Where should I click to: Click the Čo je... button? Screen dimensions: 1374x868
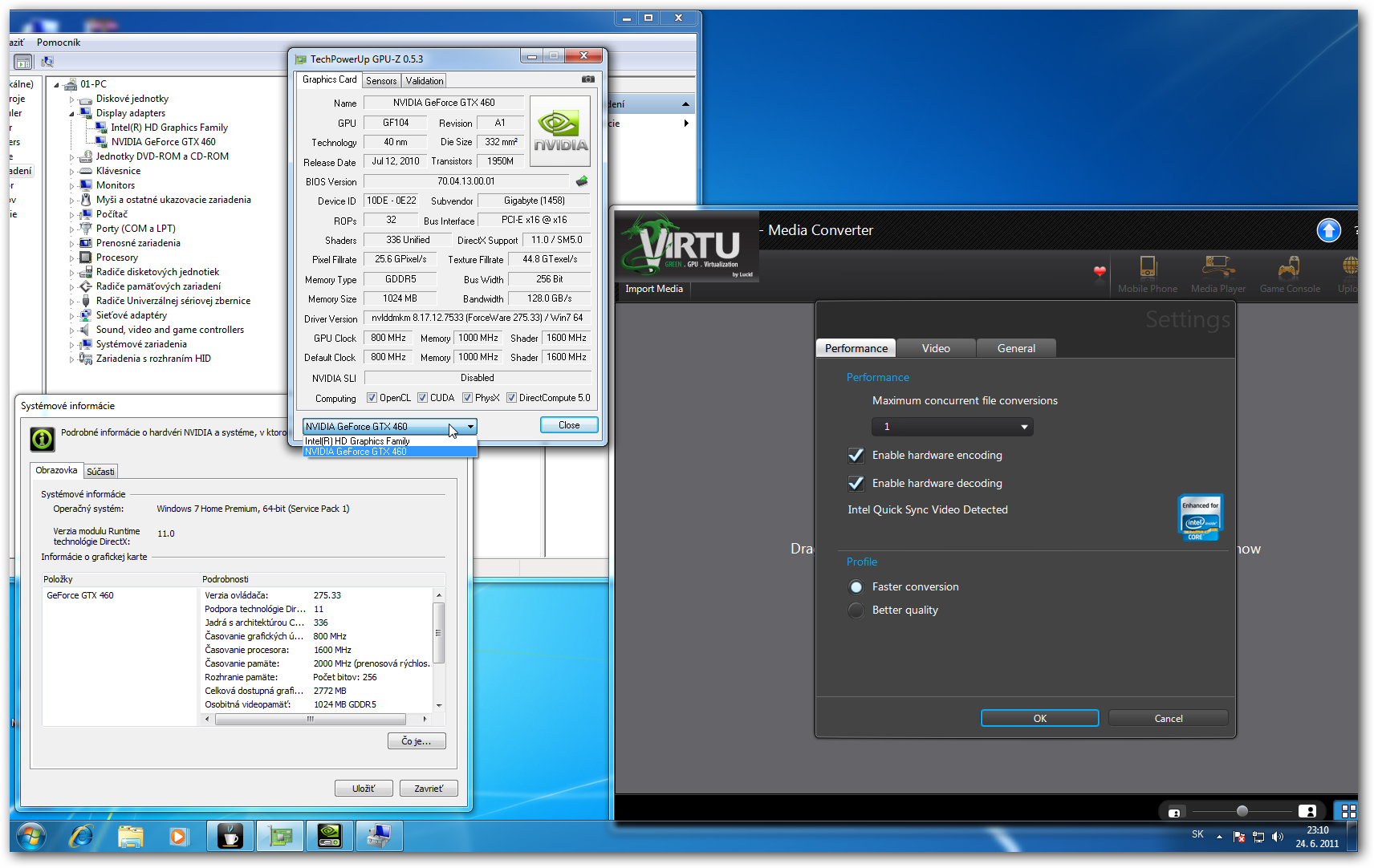coord(417,740)
